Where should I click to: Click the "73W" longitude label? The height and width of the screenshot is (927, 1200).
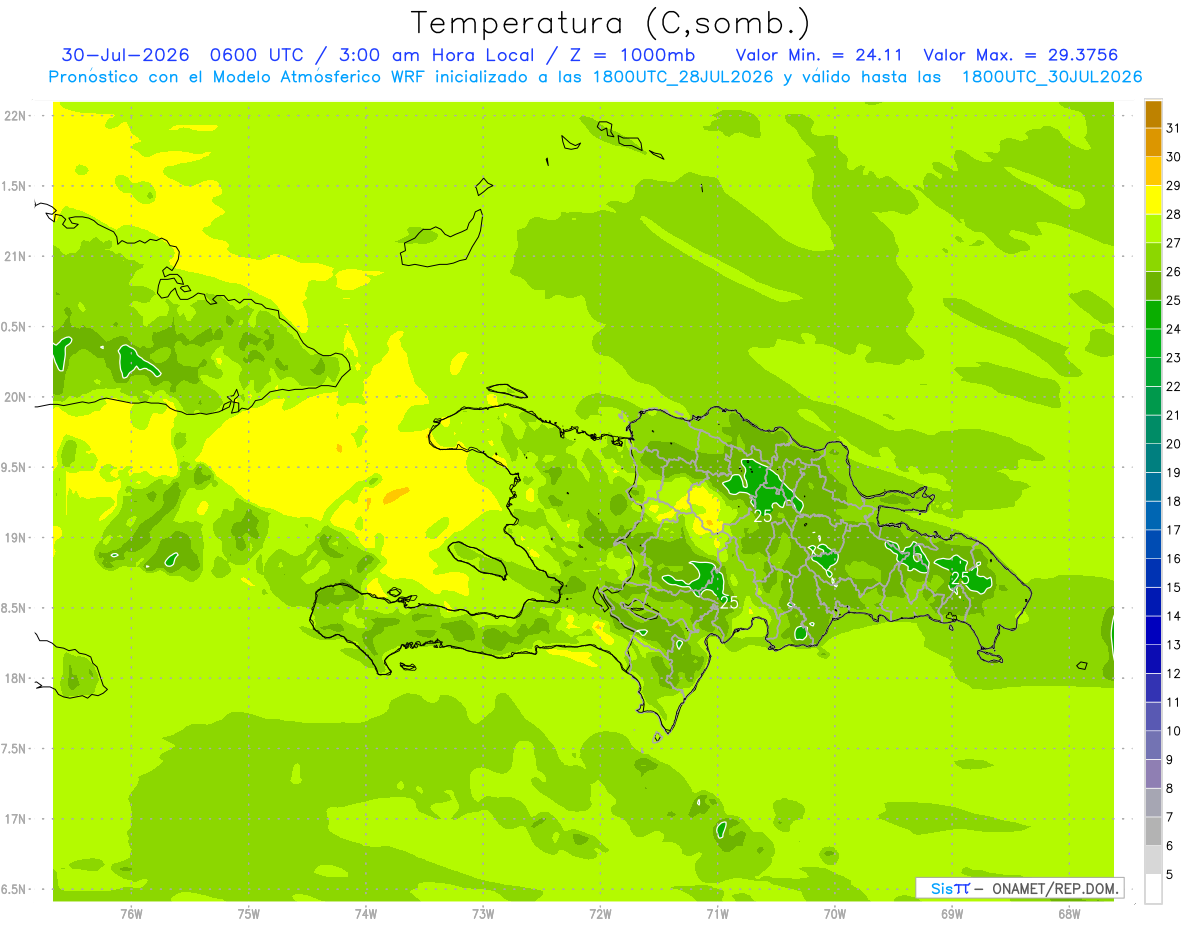pos(483,913)
